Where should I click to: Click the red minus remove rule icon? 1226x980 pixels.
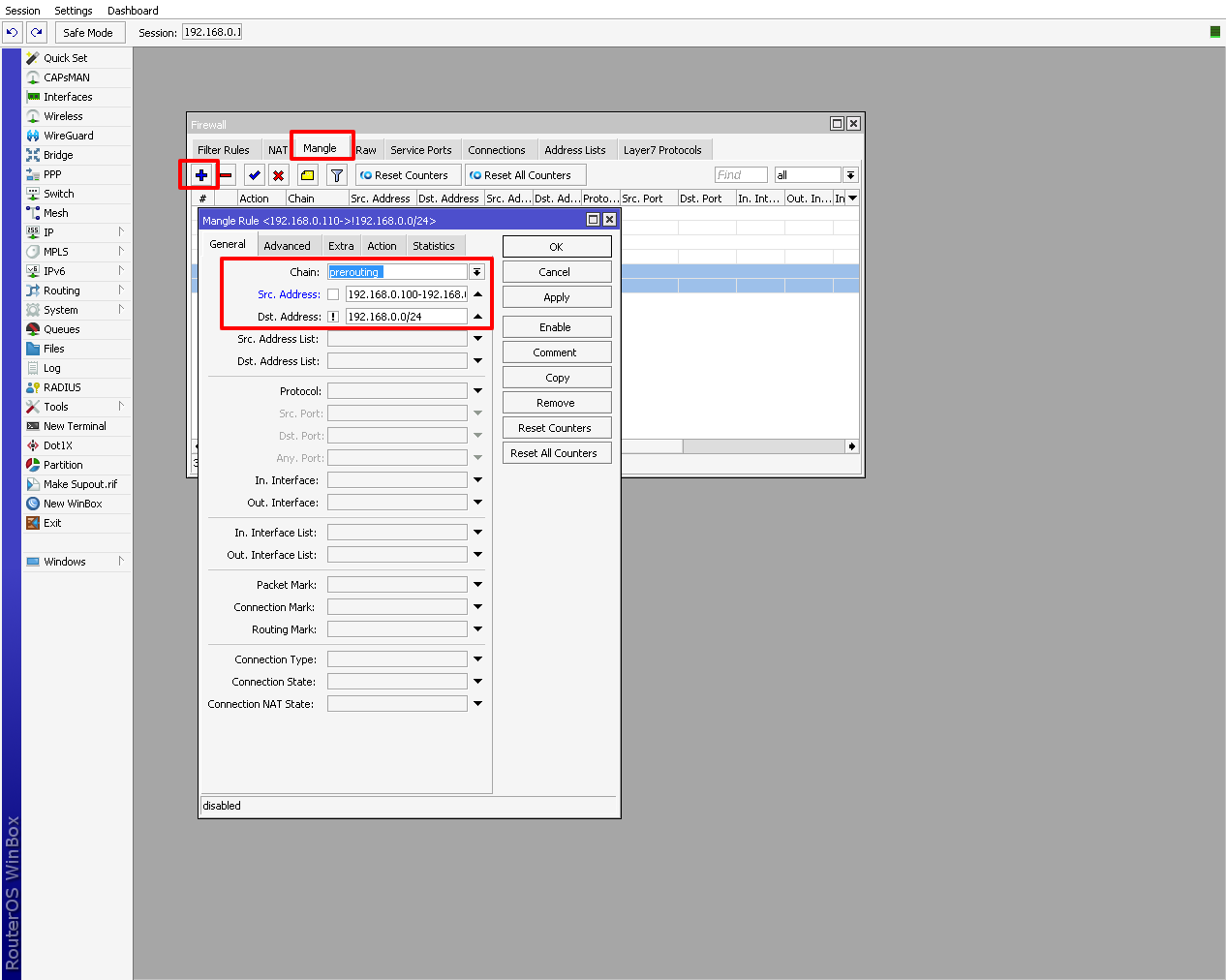[226, 175]
